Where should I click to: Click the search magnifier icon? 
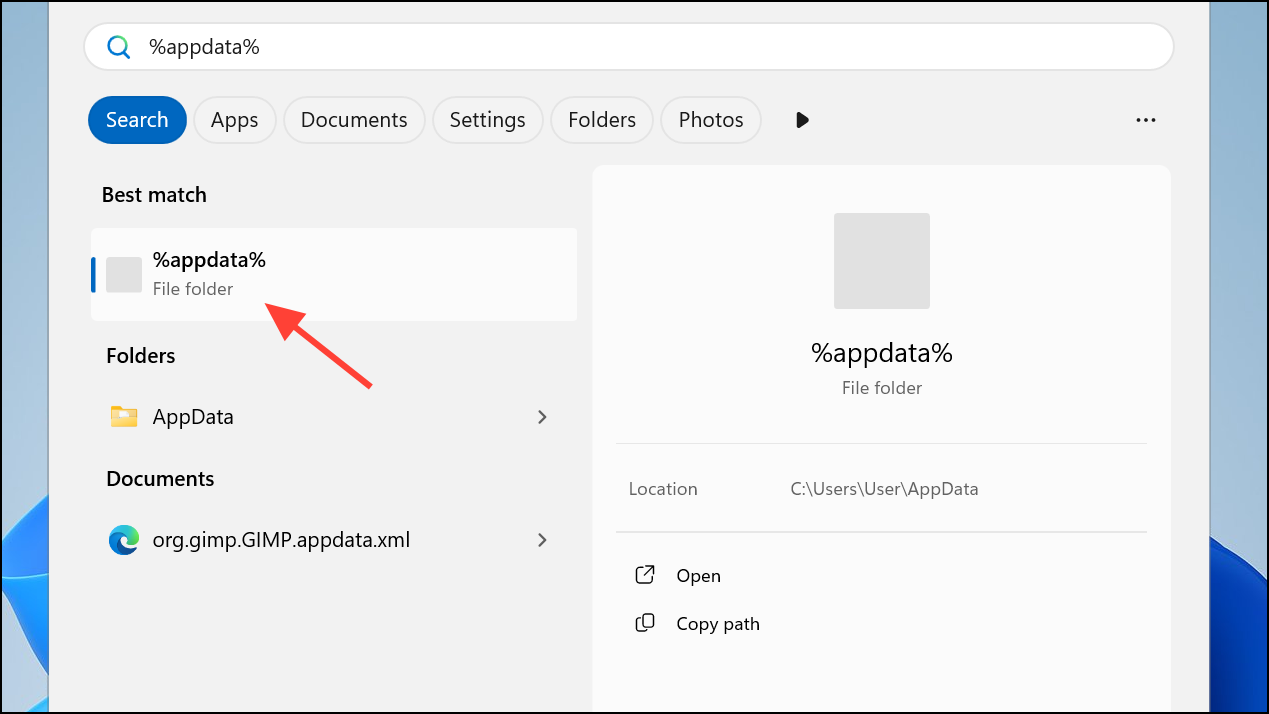119,47
